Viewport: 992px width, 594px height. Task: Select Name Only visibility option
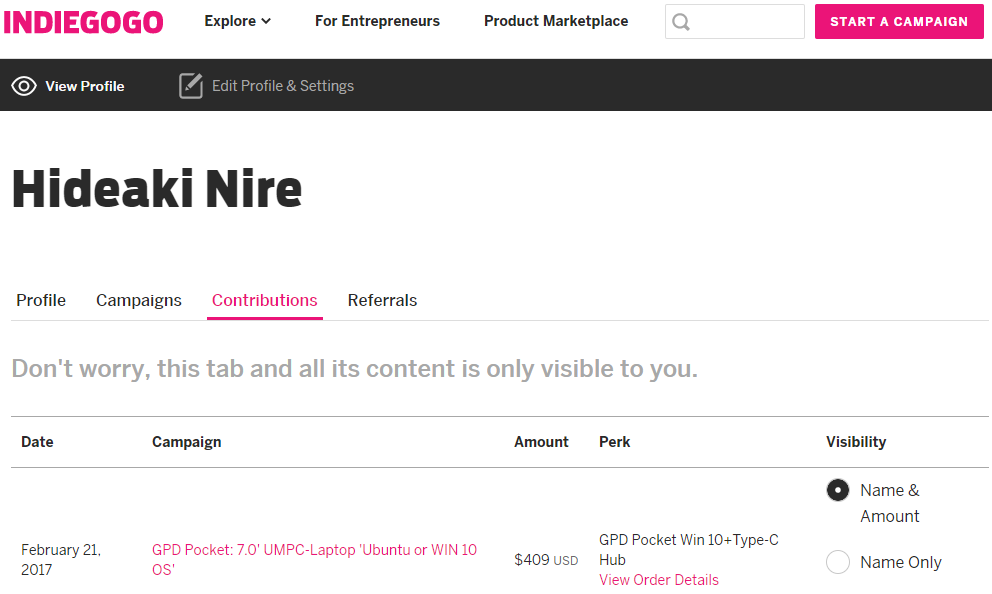point(838,562)
